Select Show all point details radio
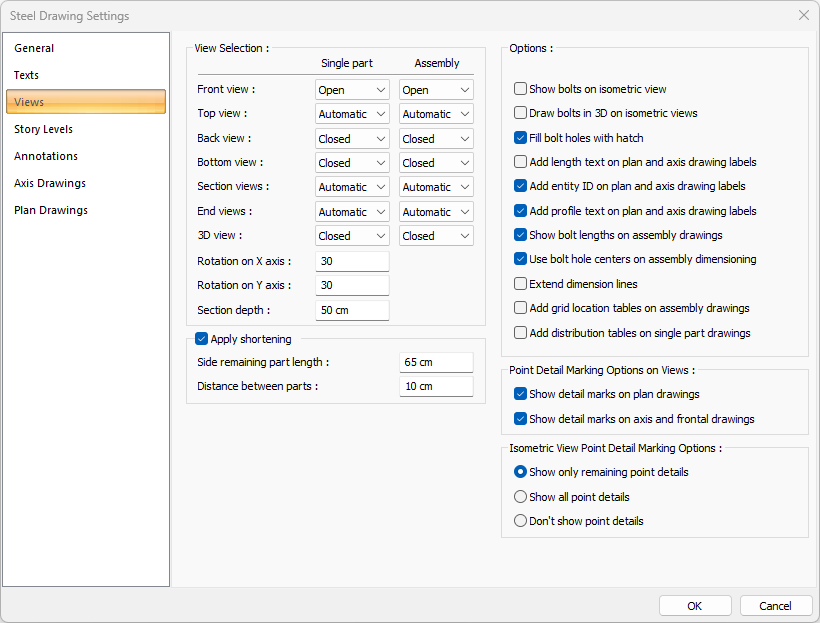Image resolution: width=820 pixels, height=623 pixels. point(520,497)
